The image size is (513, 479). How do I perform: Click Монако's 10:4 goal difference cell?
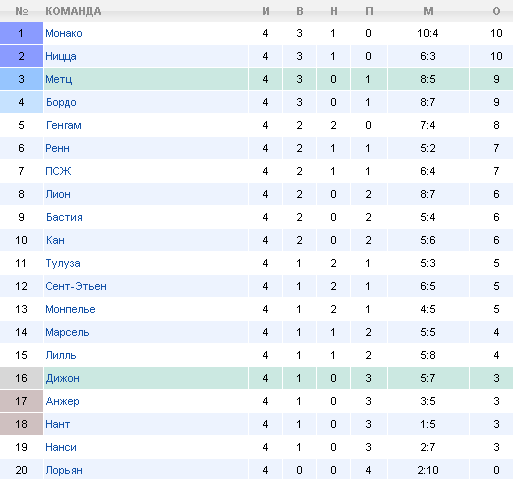tap(428, 33)
